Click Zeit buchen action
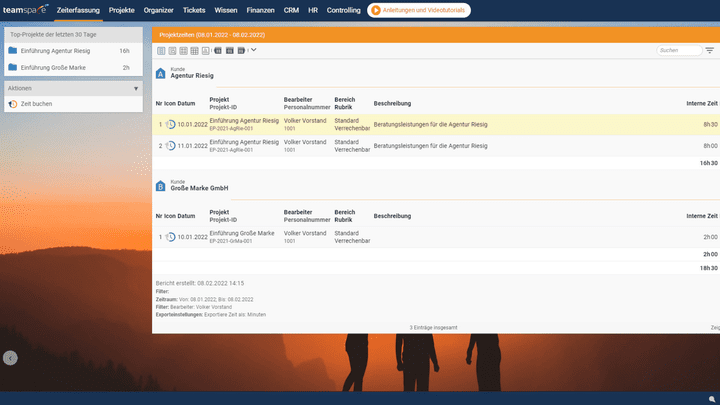Image resolution: width=720 pixels, height=405 pixels. [x=37, y=104]
